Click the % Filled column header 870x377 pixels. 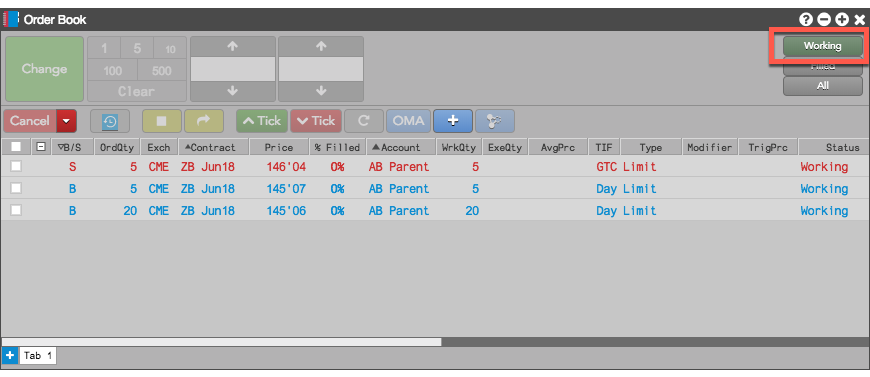tap(337, 147)
